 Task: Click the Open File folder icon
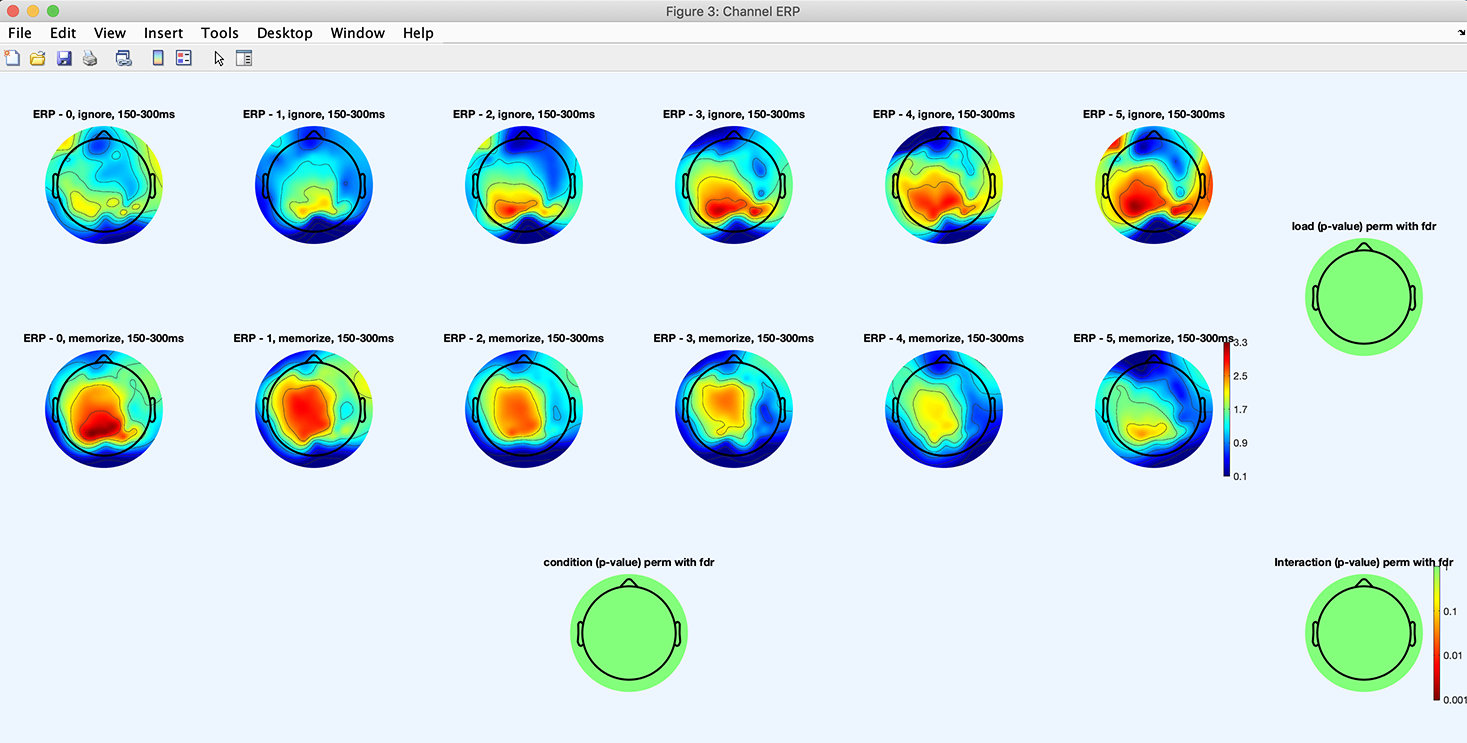click(38, 58)
